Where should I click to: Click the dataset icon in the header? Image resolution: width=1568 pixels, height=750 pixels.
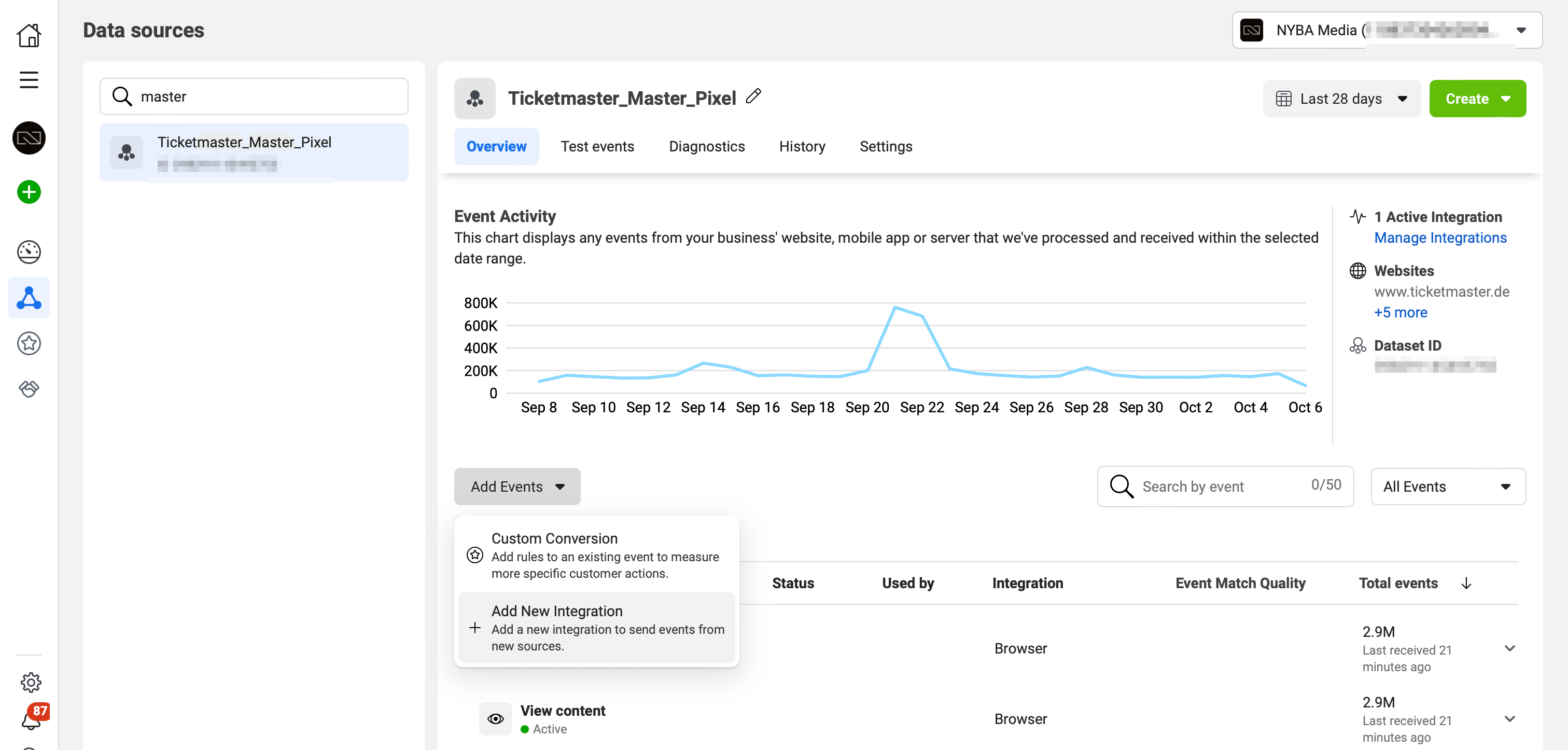point(475,98)
